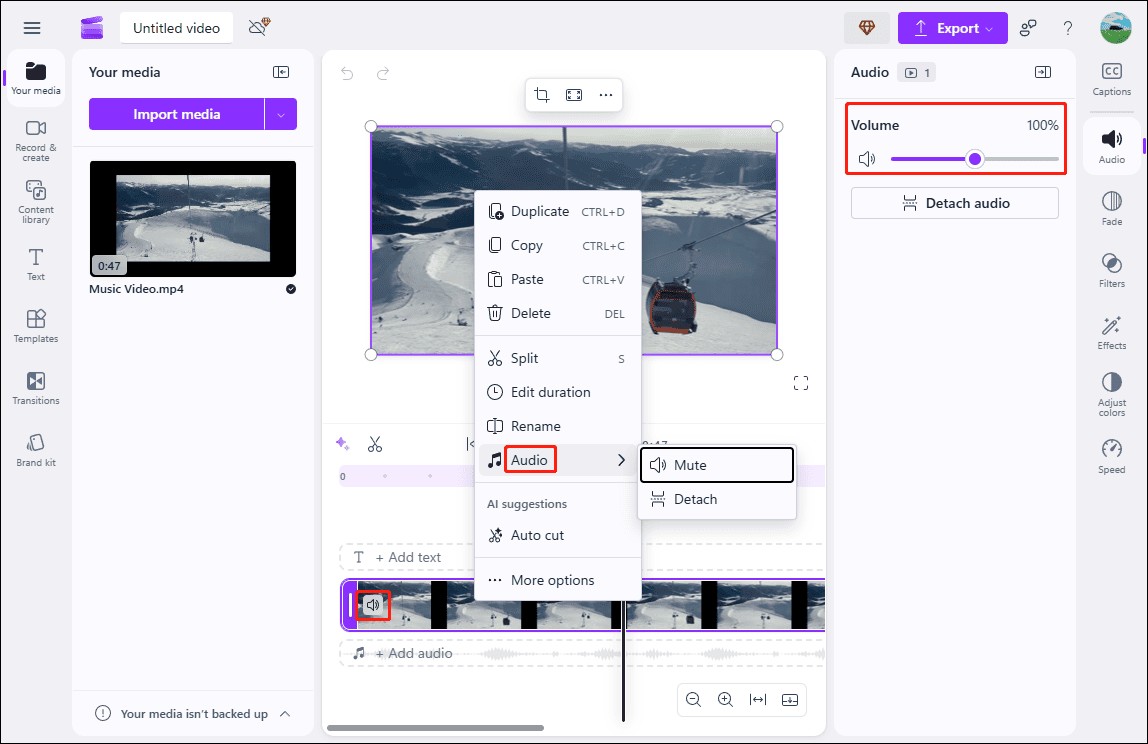Adjust the Volume slider
This screenshot has width=1148, height=744.
973,158
